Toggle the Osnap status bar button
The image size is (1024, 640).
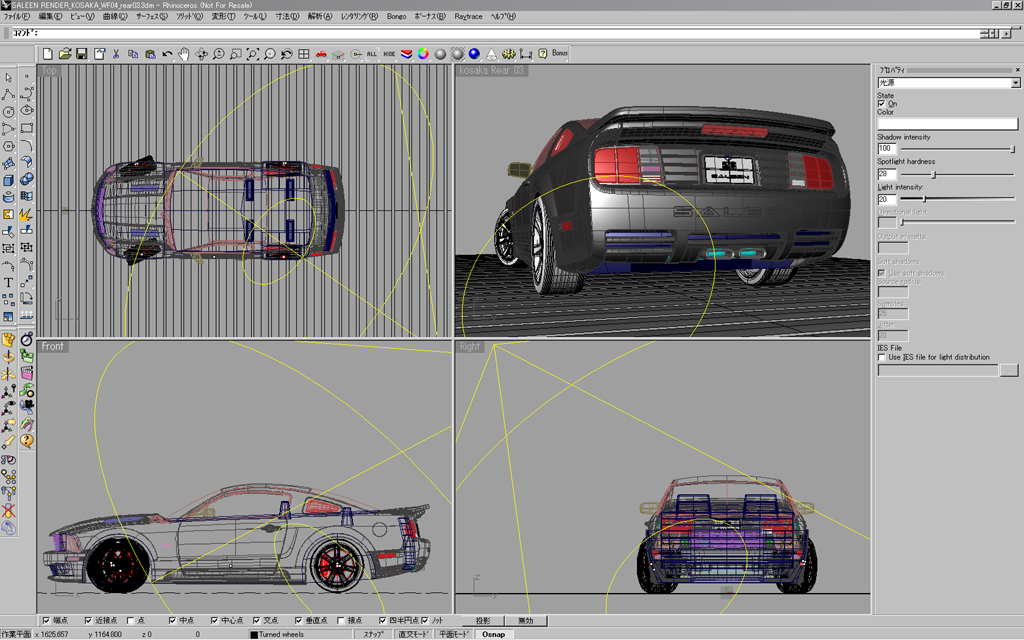click(x=494, y=634)
